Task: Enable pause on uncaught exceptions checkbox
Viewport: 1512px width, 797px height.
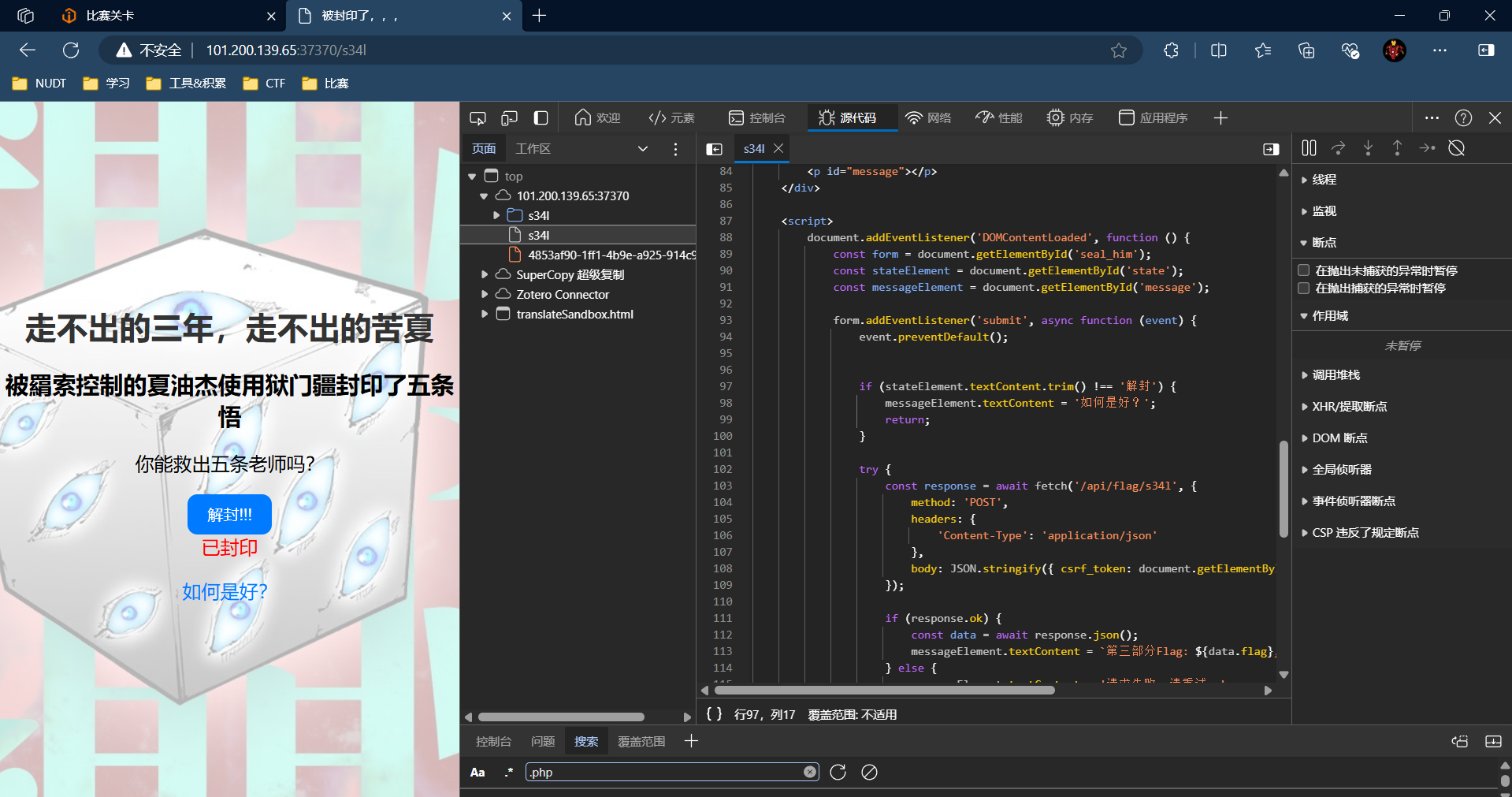Action: click(1304, 270)
